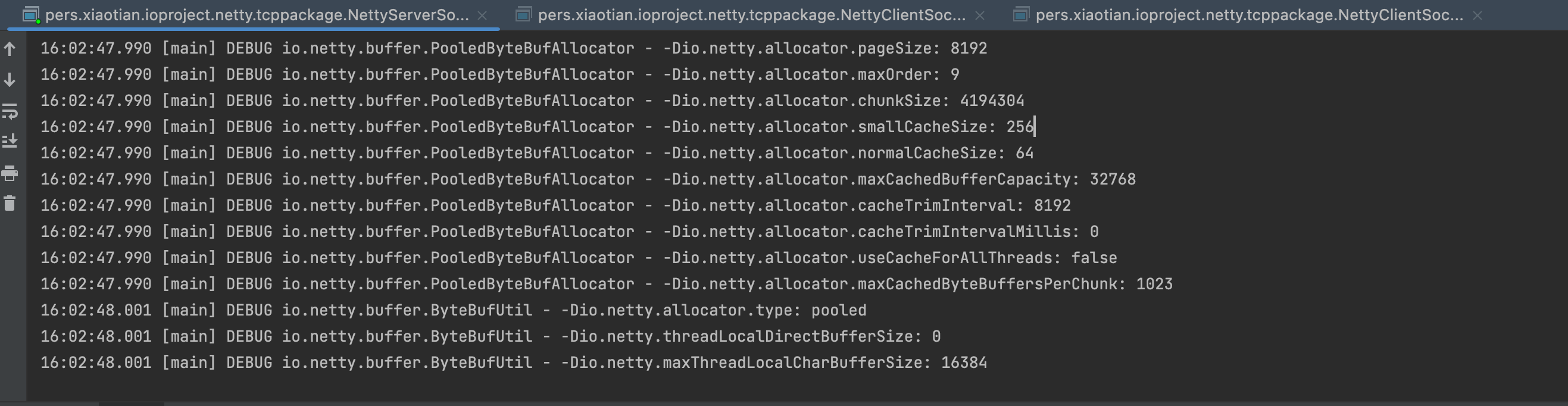Place cursor on the pageSize: 8192 log line
The image size is (1568, 406).
[513, 48]
